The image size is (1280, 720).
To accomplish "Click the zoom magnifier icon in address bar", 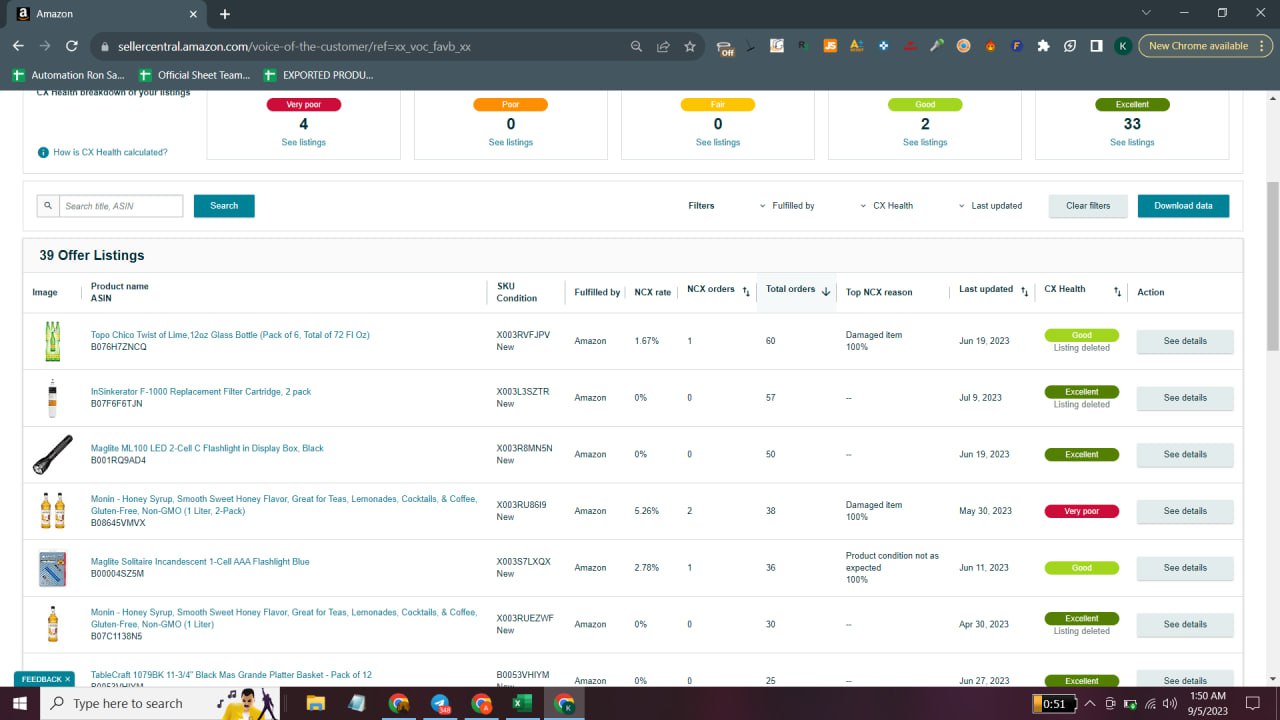I will 637,46.
